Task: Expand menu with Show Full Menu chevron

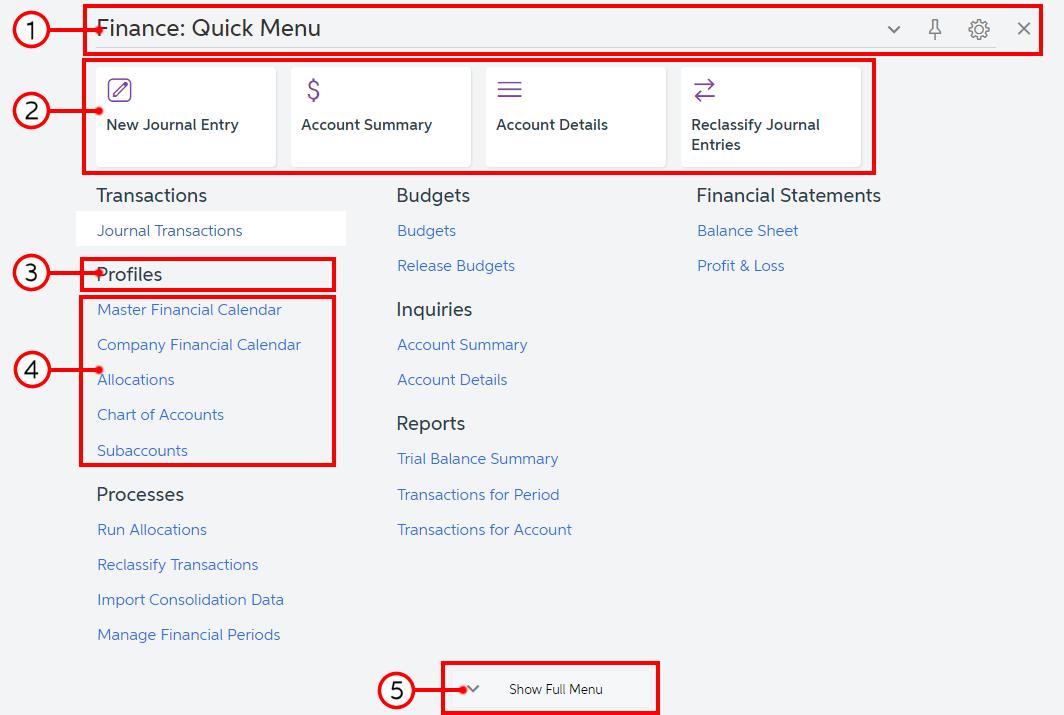Action: (x=474, y=688)
